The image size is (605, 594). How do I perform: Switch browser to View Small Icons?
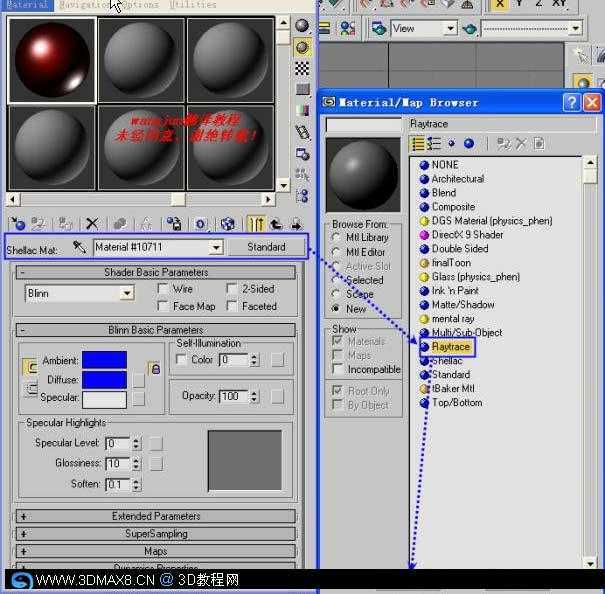(x=451, y=144)
